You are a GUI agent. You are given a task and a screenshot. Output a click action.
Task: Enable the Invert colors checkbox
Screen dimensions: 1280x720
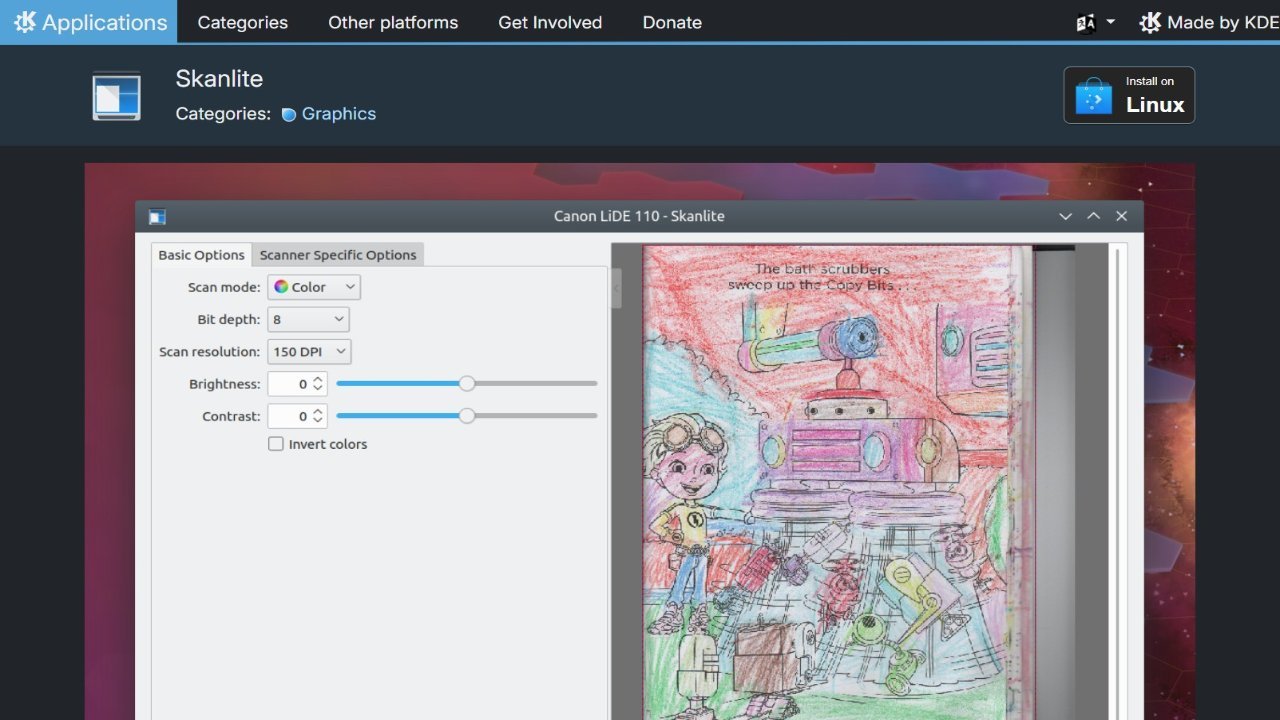pos(276,444)
